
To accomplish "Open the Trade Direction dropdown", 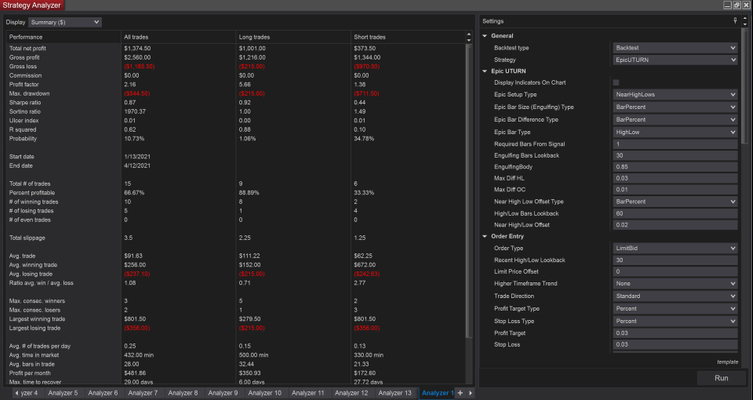I will point(675,295).
